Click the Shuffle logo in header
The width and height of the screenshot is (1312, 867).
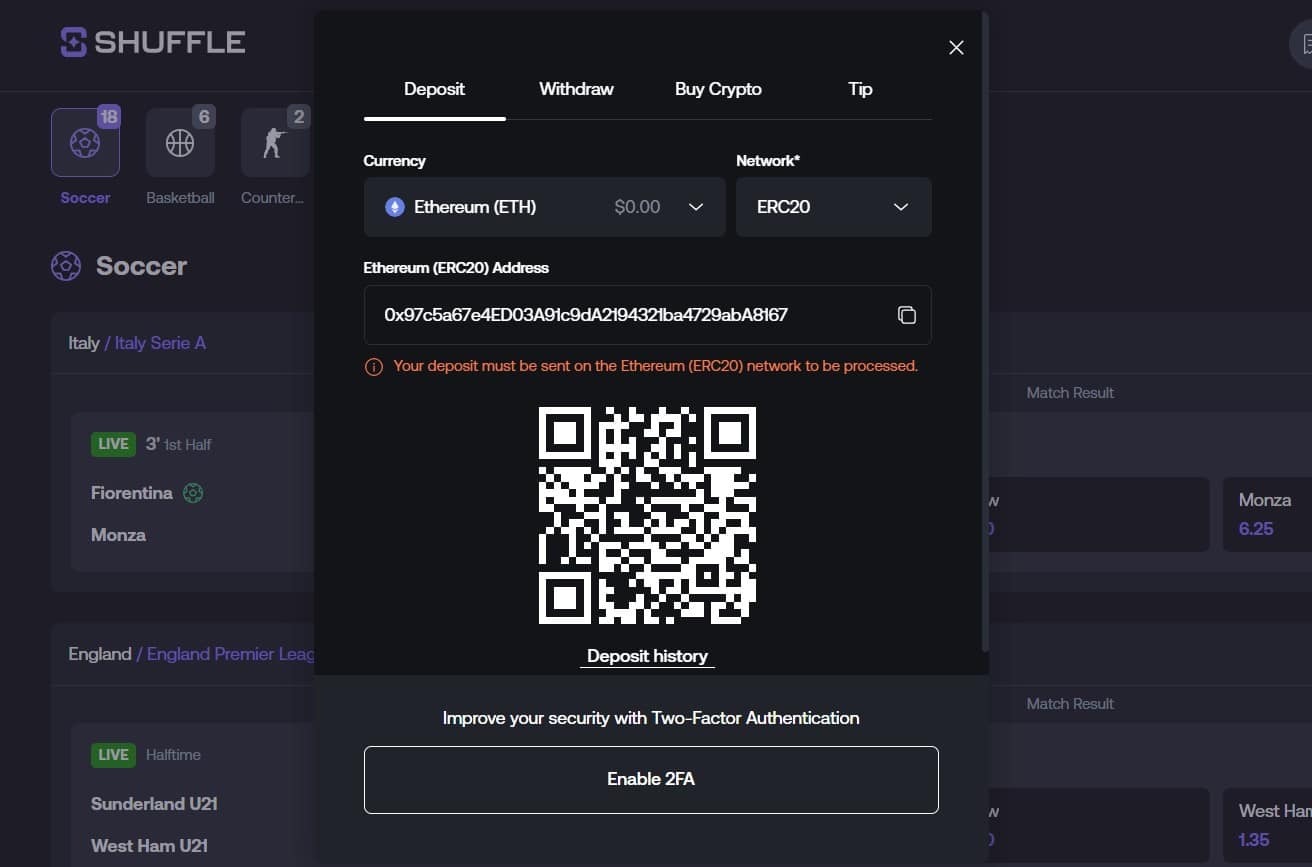click(x=152, y=42)
